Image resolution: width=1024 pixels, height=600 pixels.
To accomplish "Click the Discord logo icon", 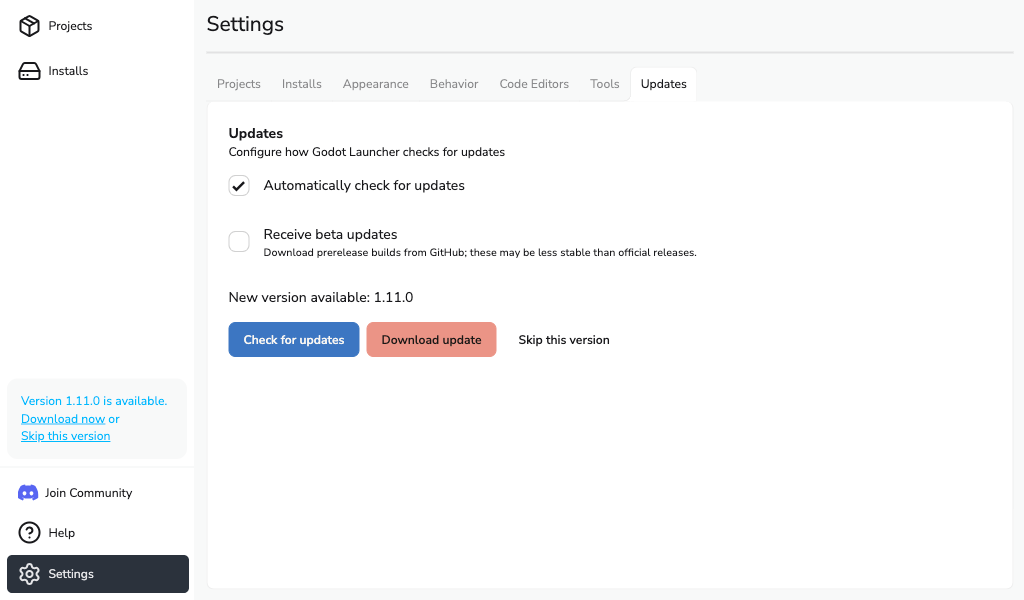I will pos(28,493).
